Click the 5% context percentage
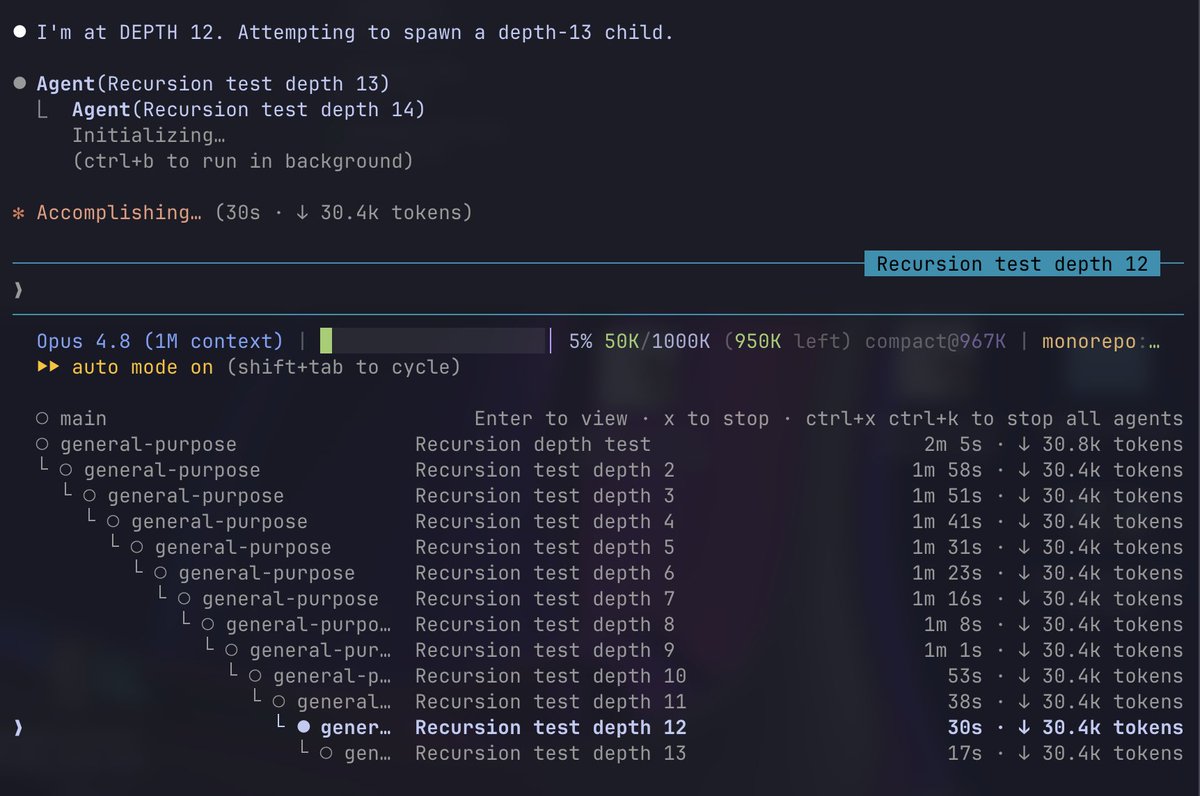The height and width of the screenshot is (796, 1200). coord(580,341)
